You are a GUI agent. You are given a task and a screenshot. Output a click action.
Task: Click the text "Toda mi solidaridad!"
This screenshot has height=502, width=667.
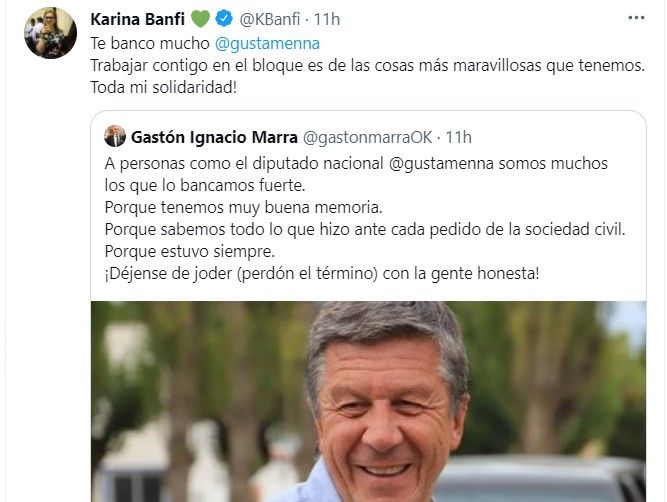pos(163,87)
